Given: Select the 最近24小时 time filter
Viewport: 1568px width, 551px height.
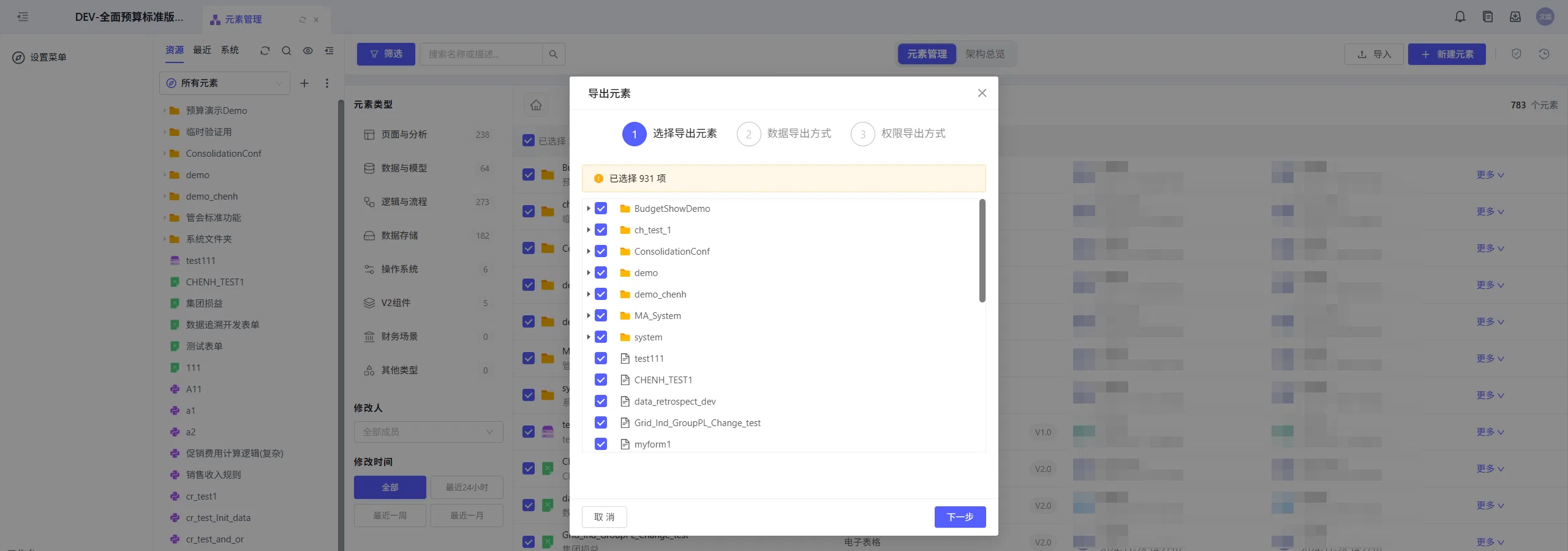Looking at the screenshot, I should click(x=467, y=487).
